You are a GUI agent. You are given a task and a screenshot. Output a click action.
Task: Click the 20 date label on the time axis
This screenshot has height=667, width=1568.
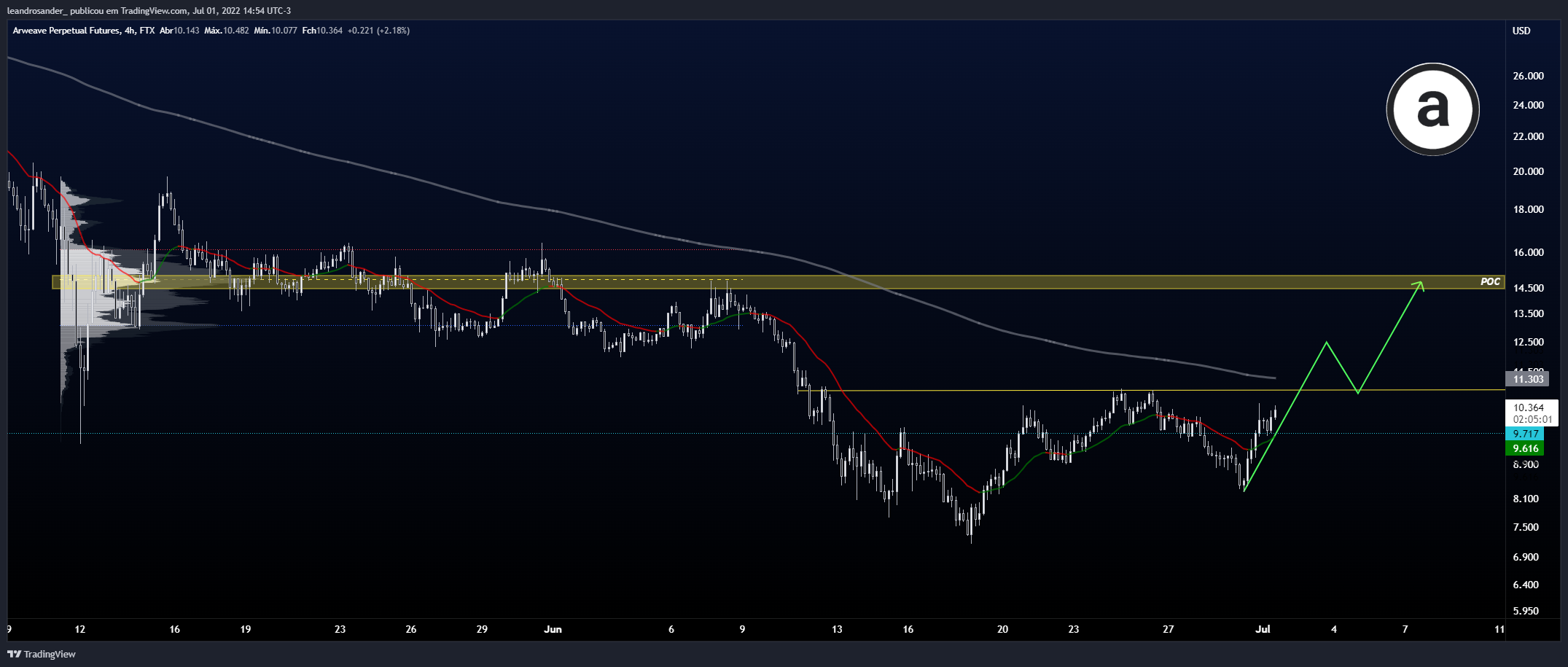coord(1003,629)
